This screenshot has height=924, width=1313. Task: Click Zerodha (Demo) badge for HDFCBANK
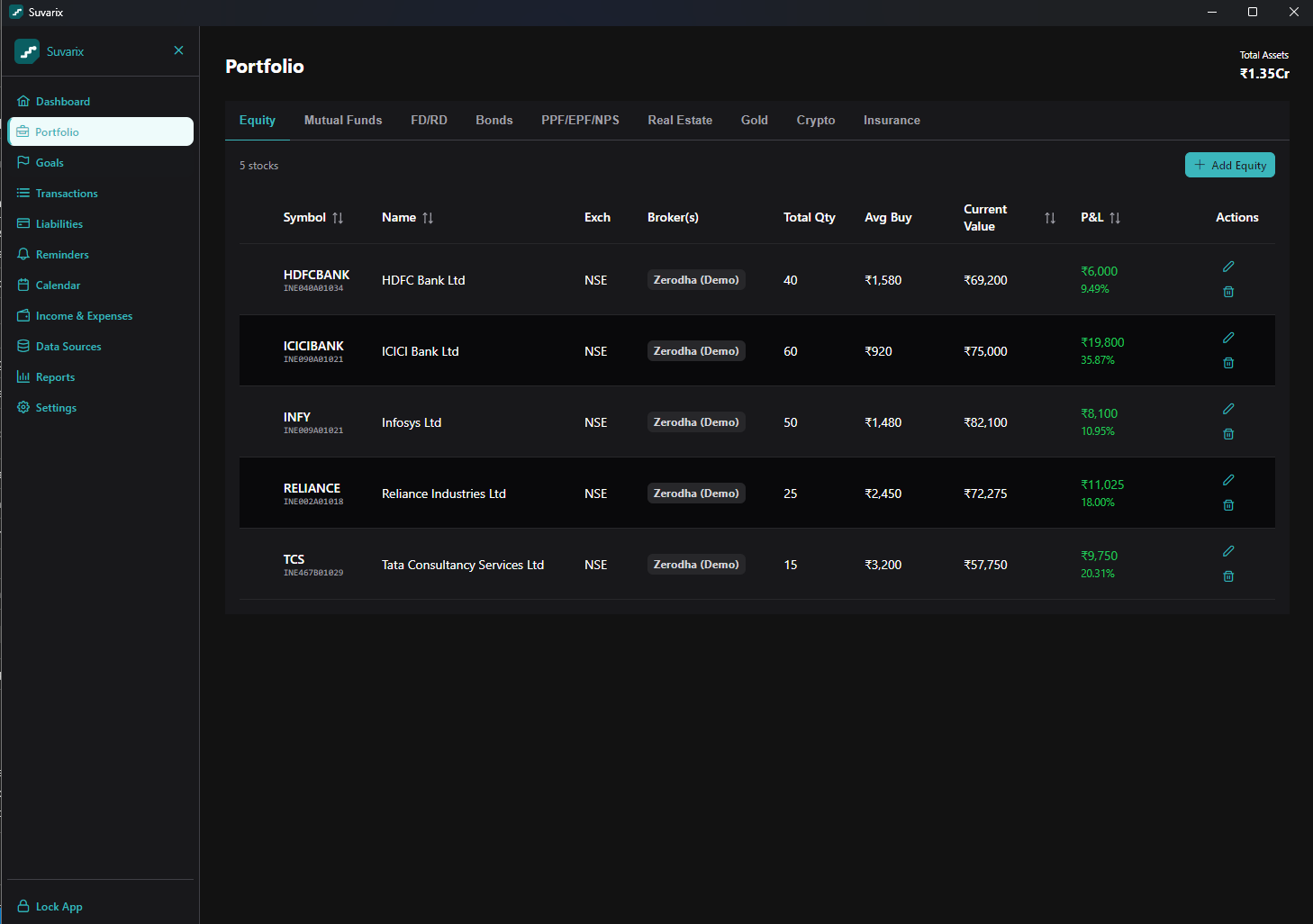[696, 280]
